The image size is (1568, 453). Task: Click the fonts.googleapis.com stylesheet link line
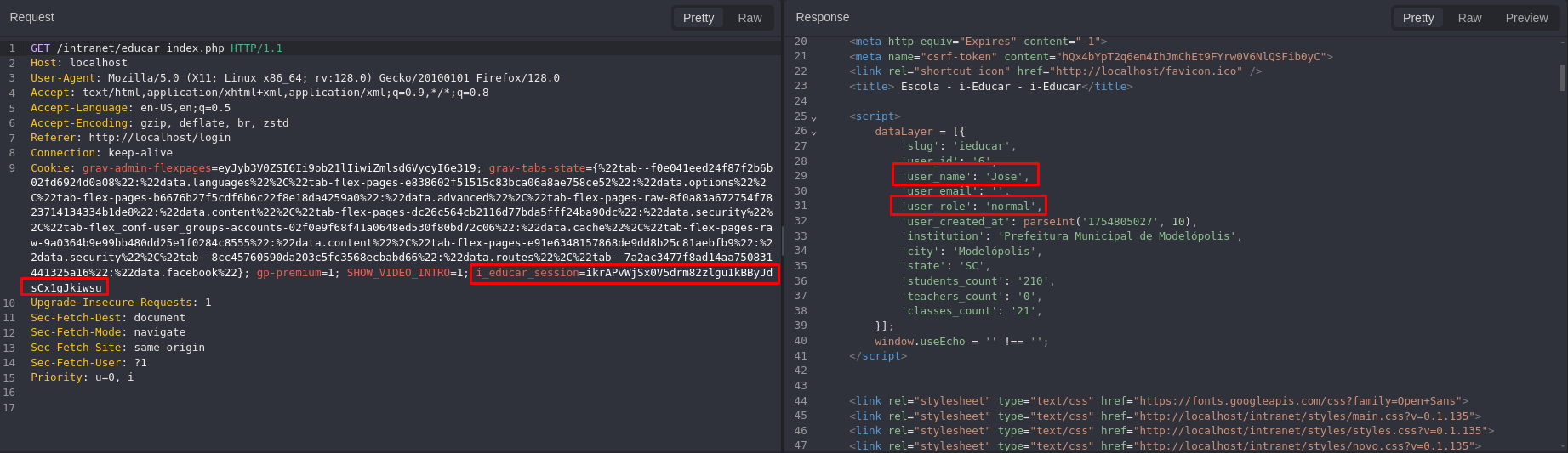click(x=1159, y=401)
